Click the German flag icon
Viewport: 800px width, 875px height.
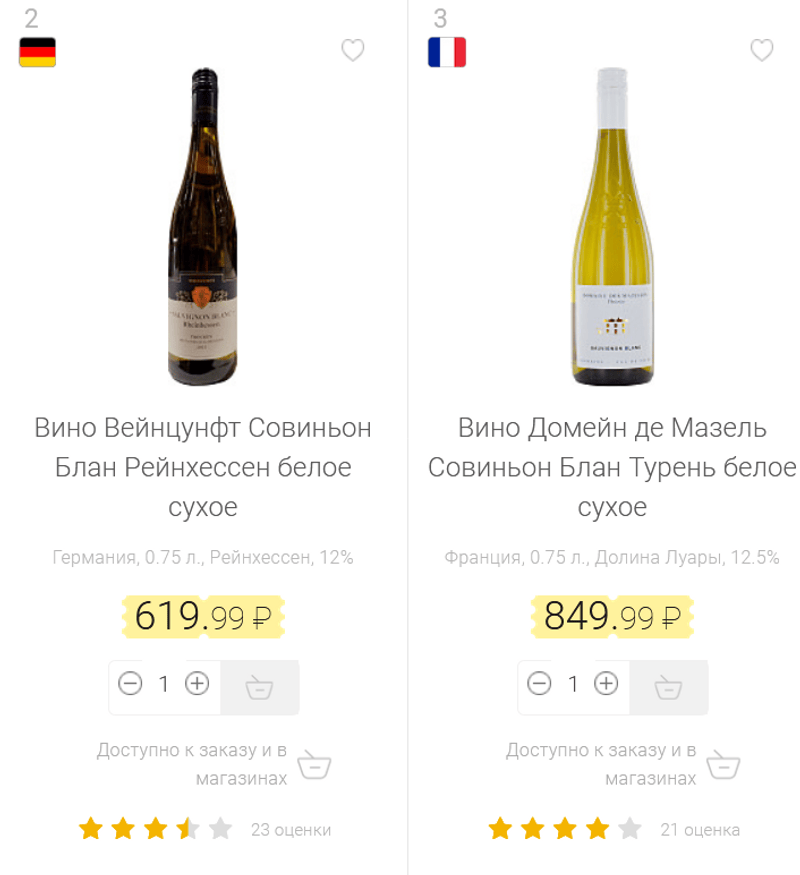pos(38,52)
